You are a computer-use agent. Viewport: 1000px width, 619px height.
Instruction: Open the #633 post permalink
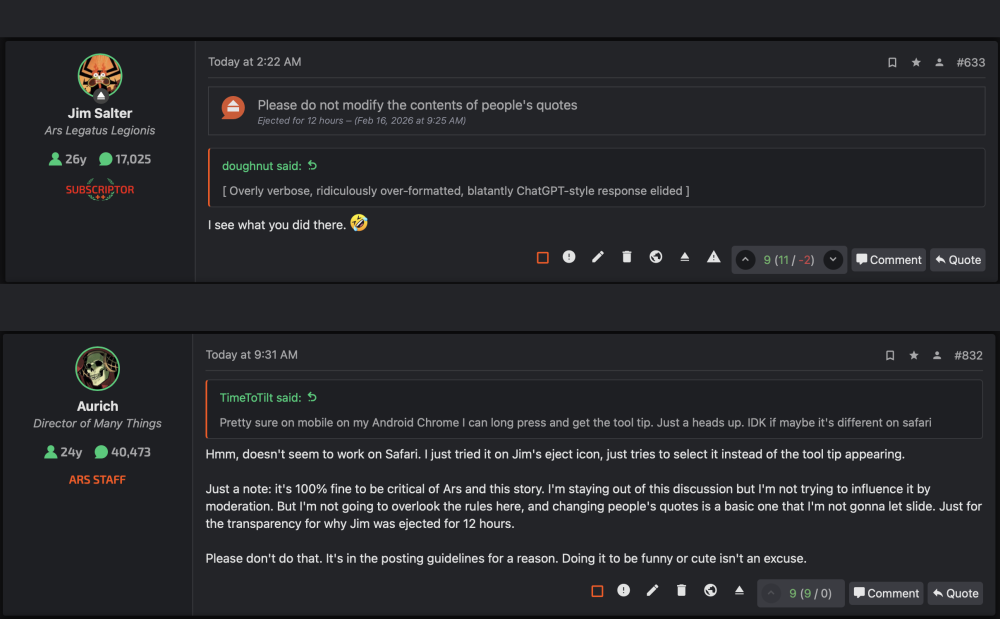(x=970, y=63)
